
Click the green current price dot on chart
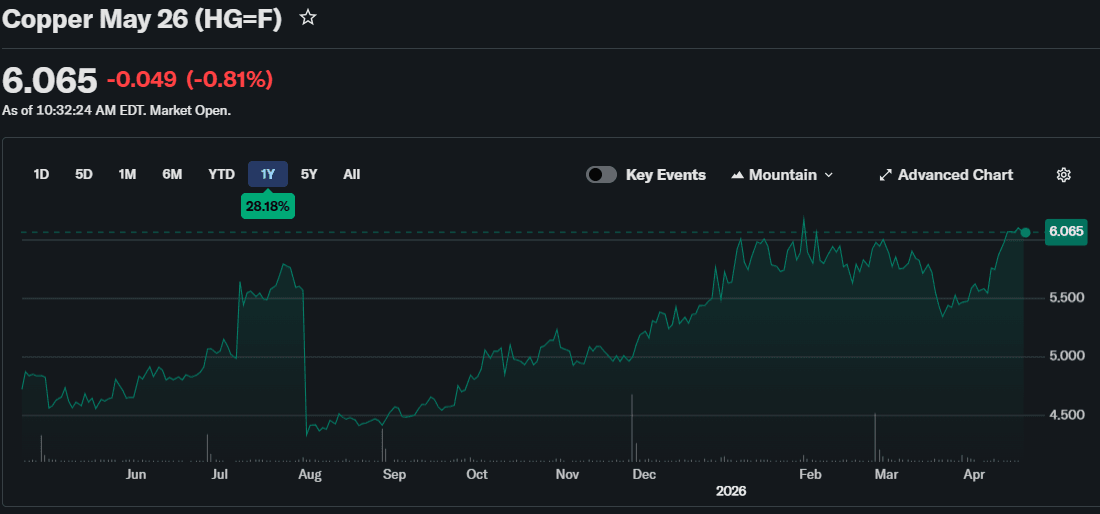(x=1025, y=232)
